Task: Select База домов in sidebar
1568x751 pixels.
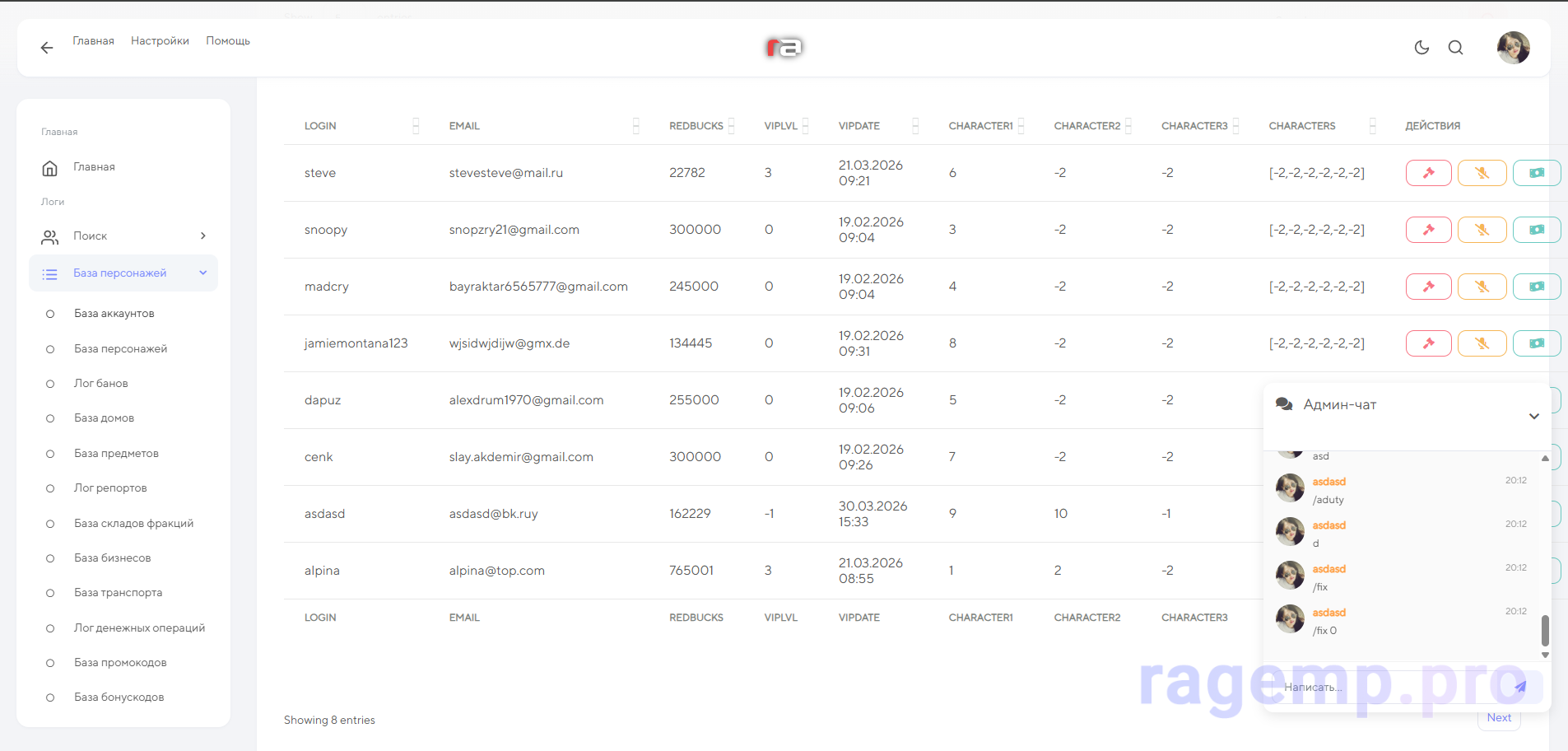Action: (x=104, y=418)
